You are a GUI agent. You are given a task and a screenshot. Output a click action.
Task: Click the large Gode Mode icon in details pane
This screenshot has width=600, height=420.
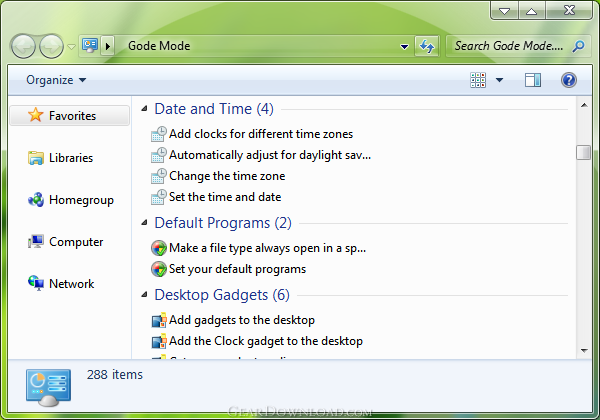tap(49, 387)
